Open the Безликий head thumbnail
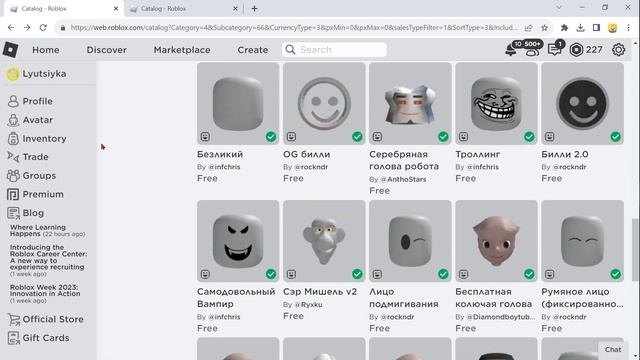640x360 pixels. pos(238,104)
